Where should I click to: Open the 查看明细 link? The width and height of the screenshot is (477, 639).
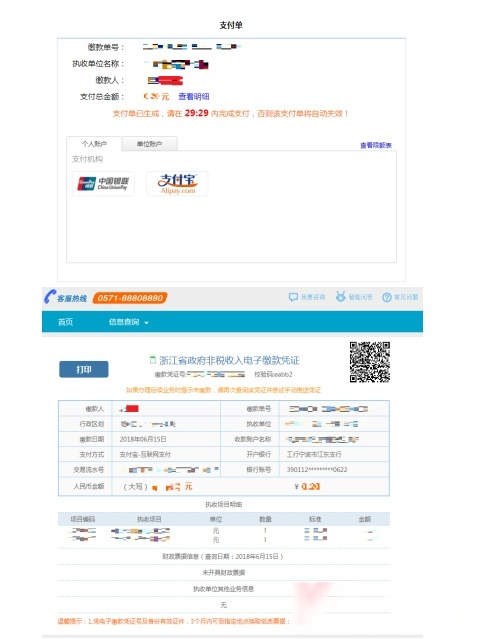pos(194,97)
